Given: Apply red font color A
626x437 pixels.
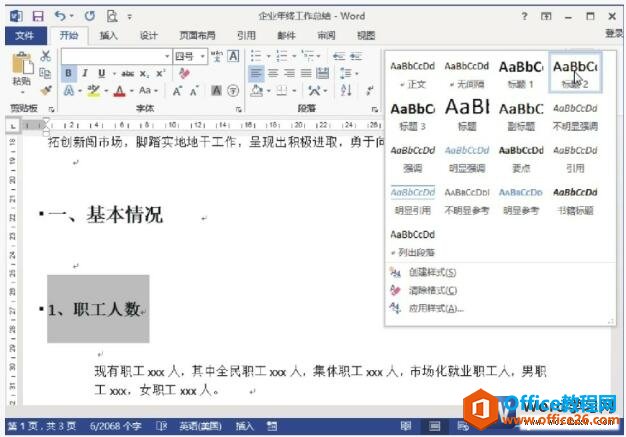Looking at the screenshot, I should click(x=119, y=91).
